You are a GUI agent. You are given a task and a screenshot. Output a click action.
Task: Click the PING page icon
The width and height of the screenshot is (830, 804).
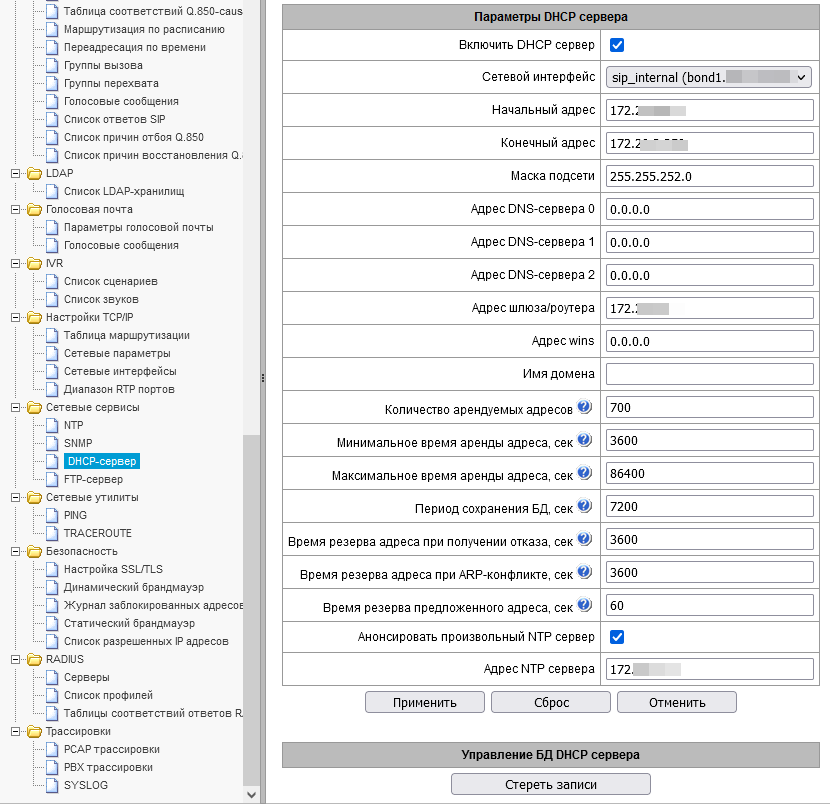(52, 515)
